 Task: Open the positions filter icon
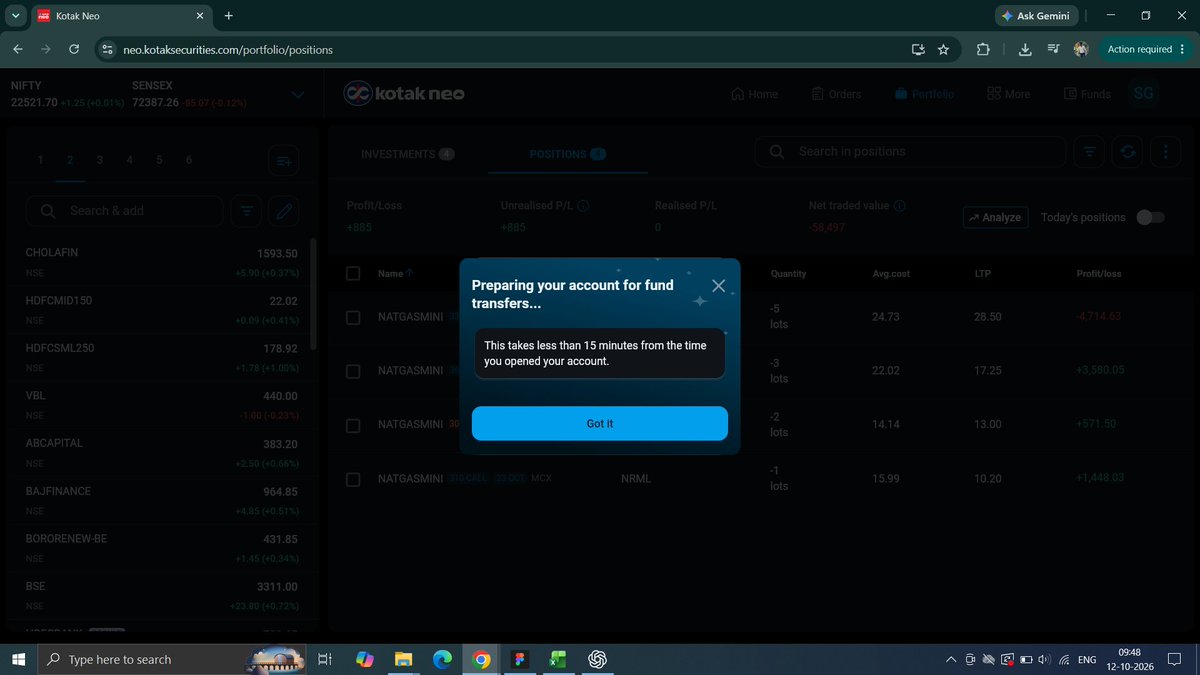point(1090,152)
